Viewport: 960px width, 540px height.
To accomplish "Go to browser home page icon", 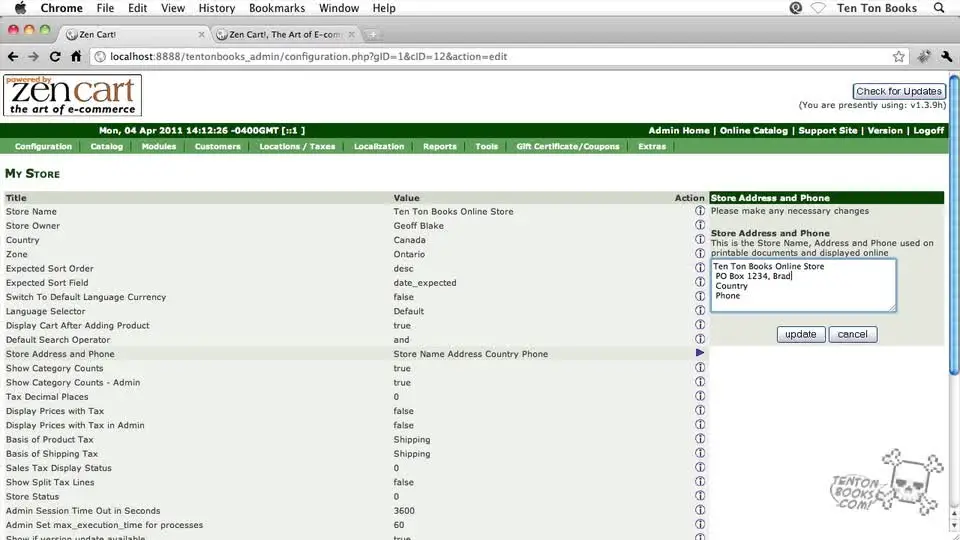I will (x=76, y=56).
